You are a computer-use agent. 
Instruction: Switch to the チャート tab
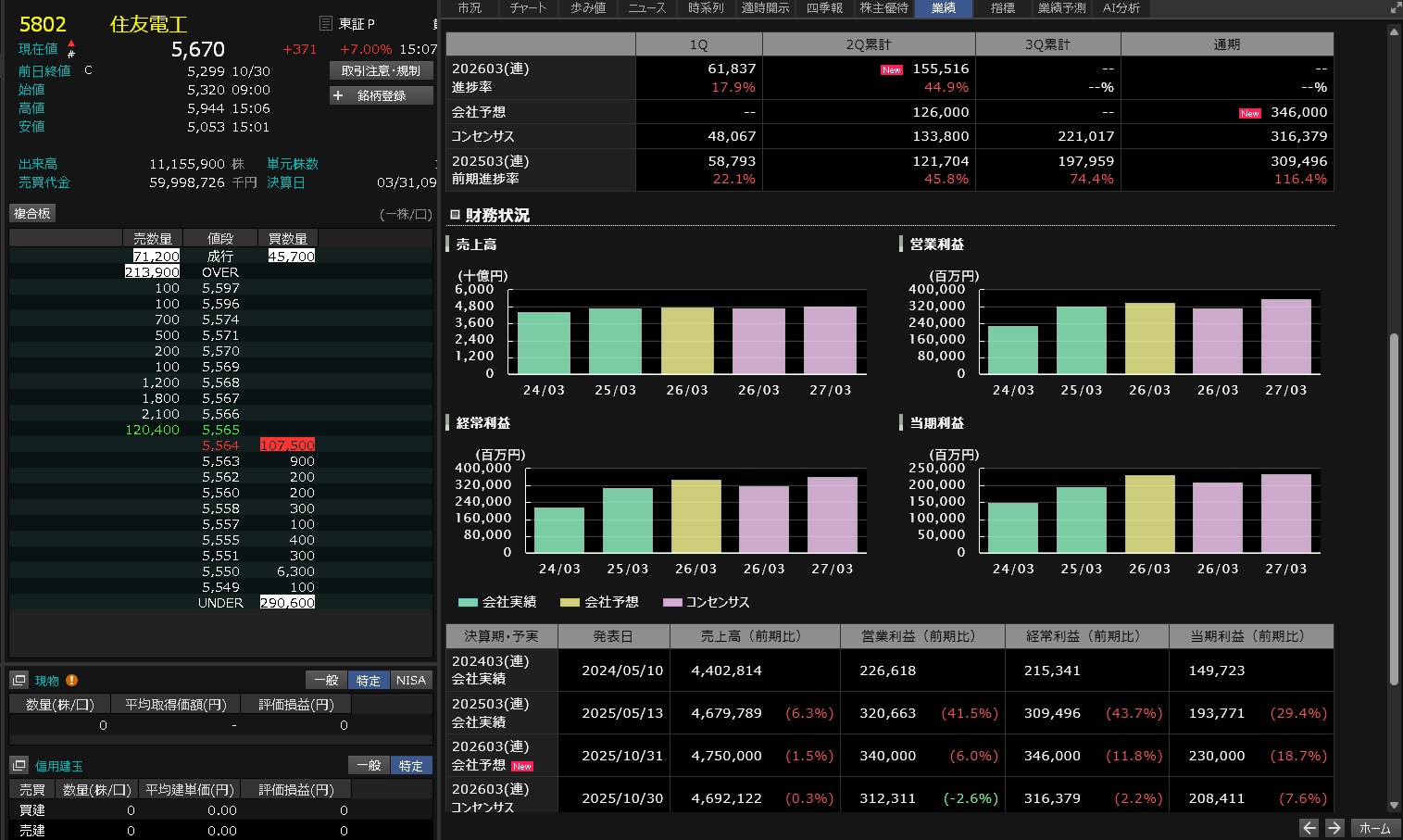[x=528, y=8]
